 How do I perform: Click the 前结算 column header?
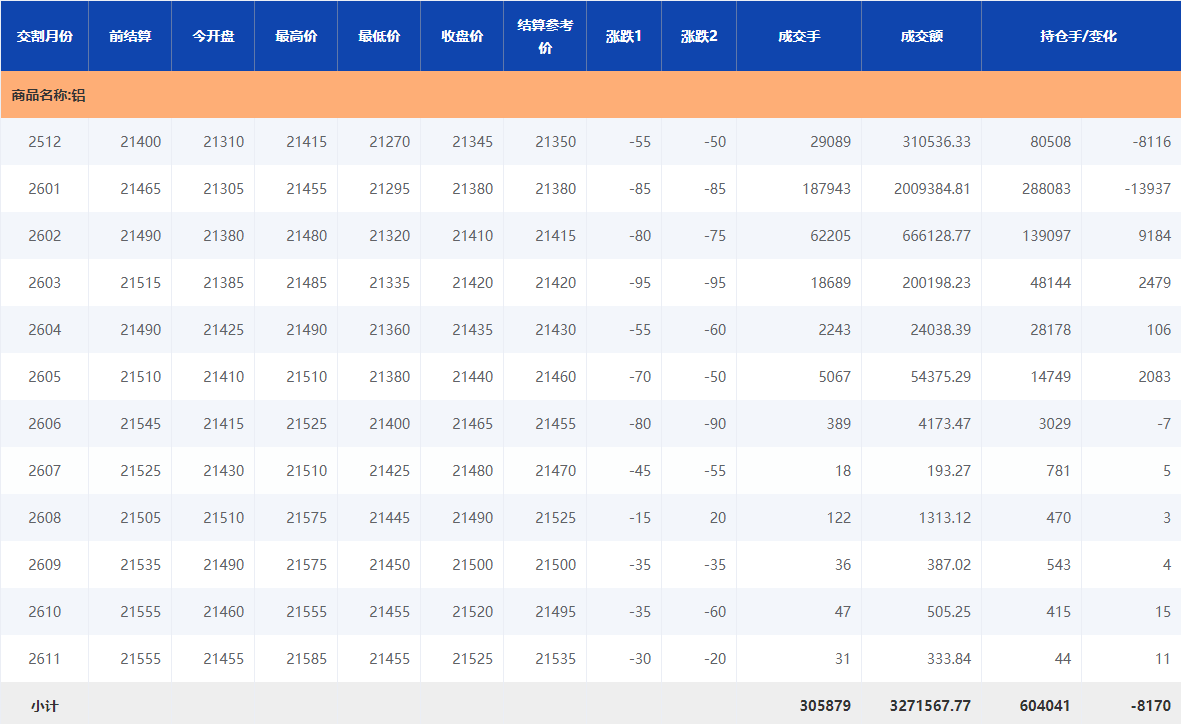click(130, 36)
